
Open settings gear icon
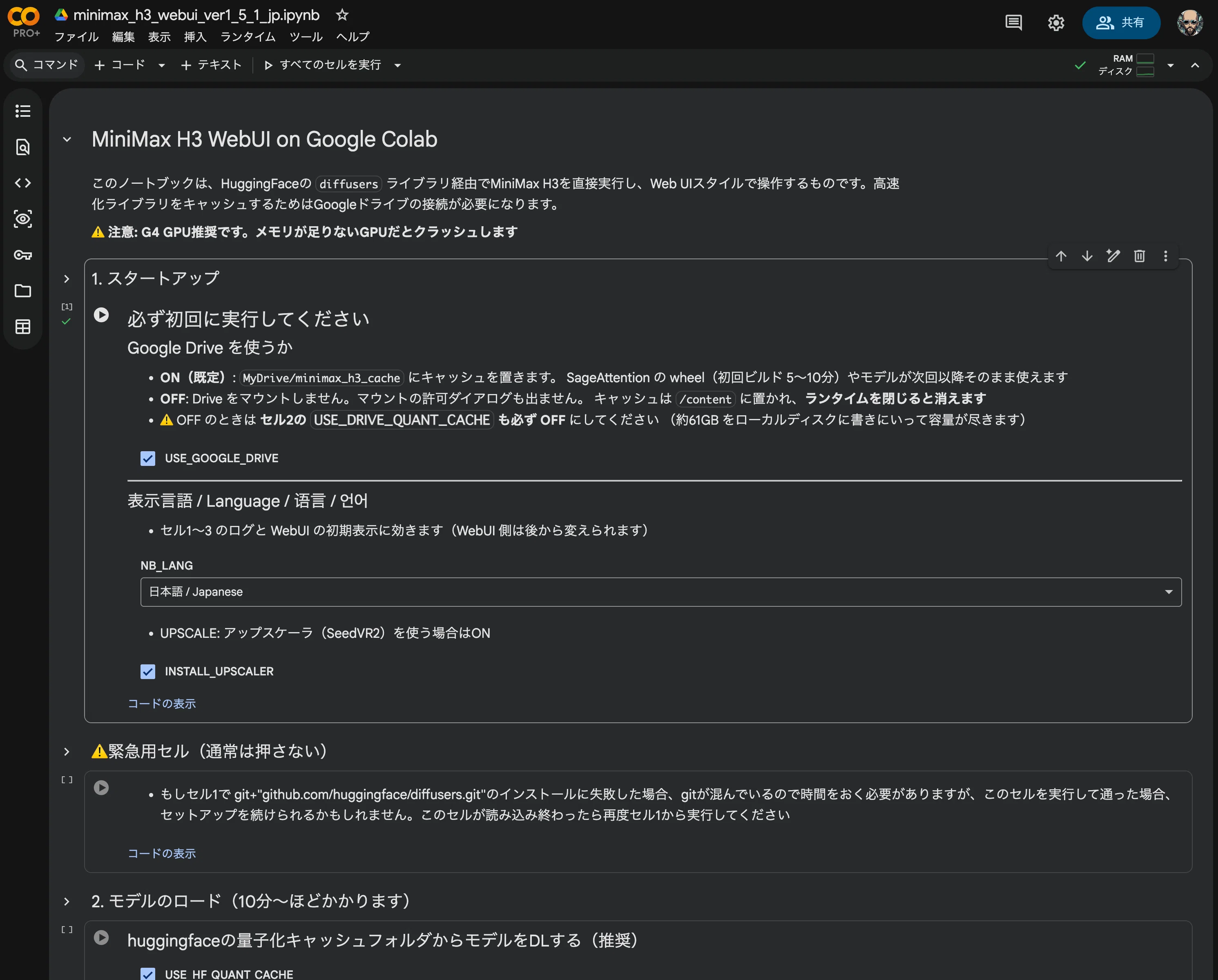[1056, 22]
